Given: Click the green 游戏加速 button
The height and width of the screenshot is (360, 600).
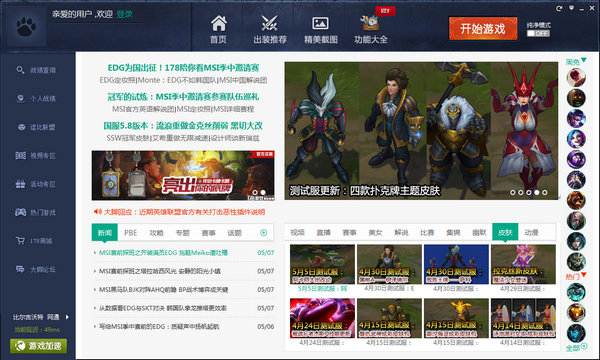Looking at the screenshot, I should [39, 346].
